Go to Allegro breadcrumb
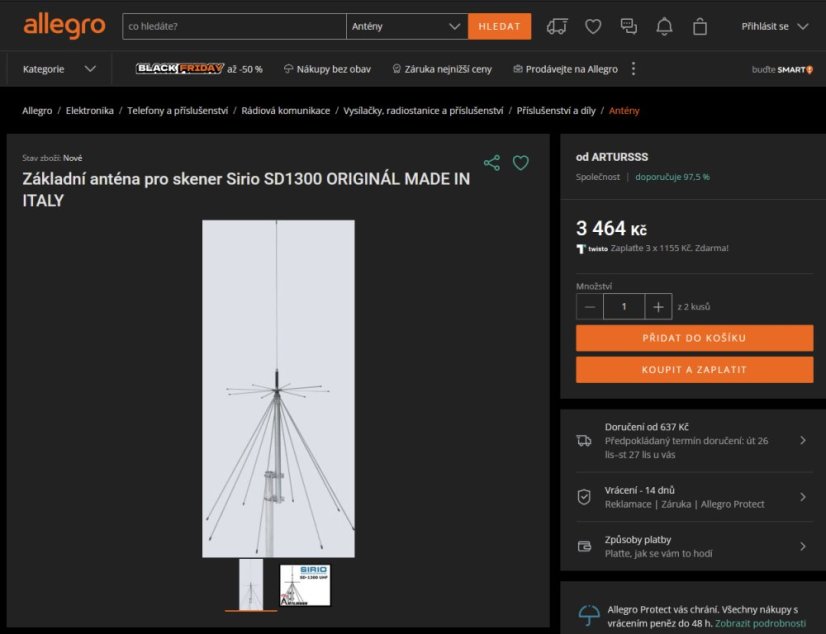The image size is (826, 634). pos(37,111)
